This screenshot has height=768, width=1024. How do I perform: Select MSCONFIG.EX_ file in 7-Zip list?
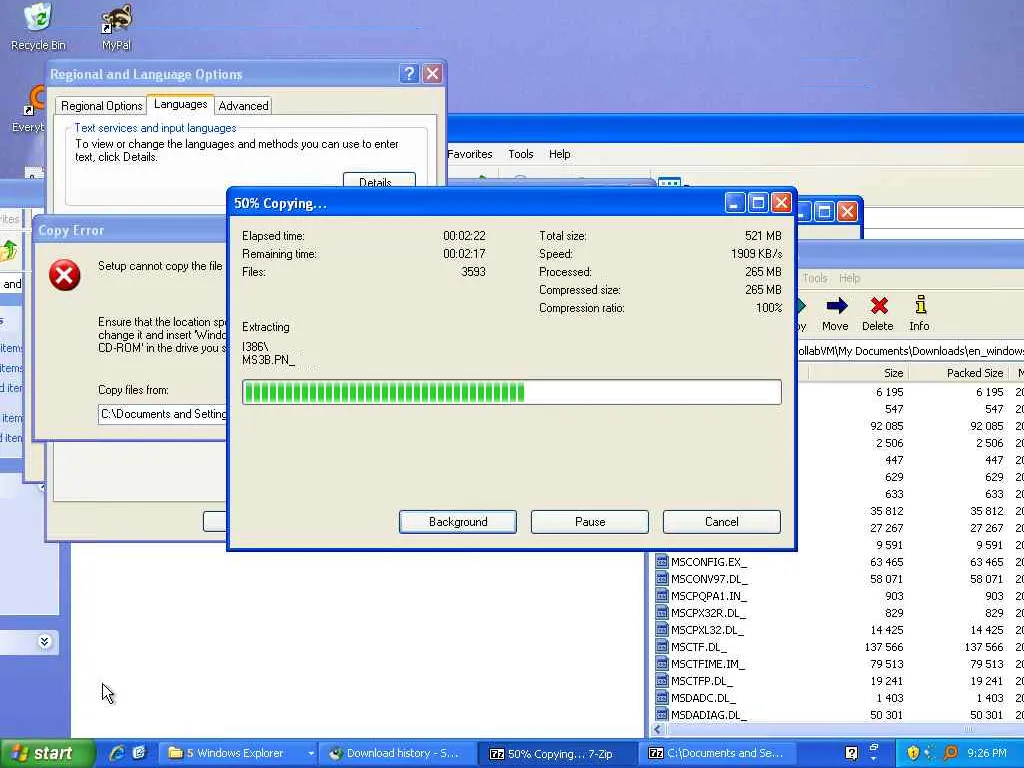(701, 562)
